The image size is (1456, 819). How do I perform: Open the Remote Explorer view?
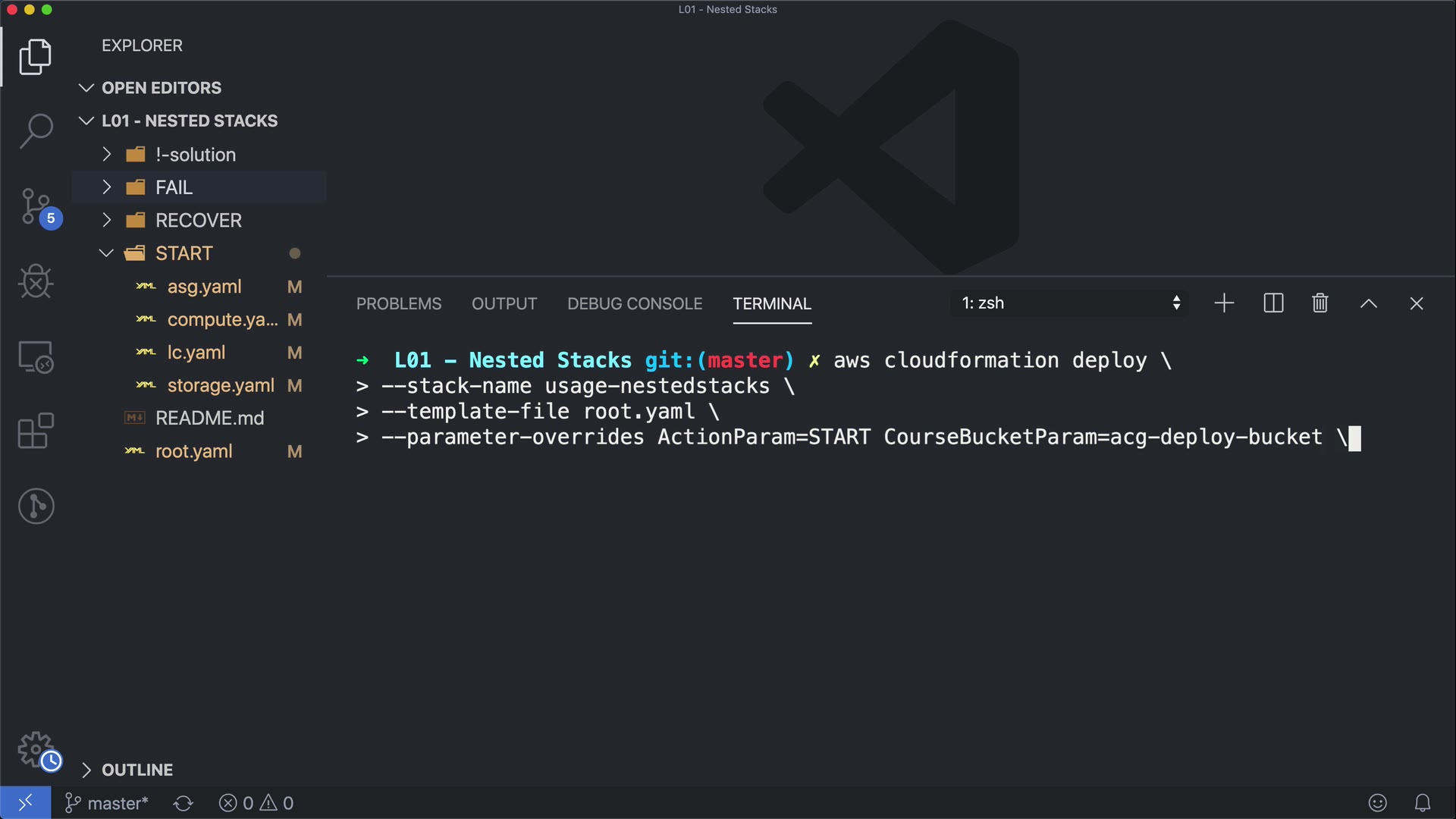[x=36, y=356]
